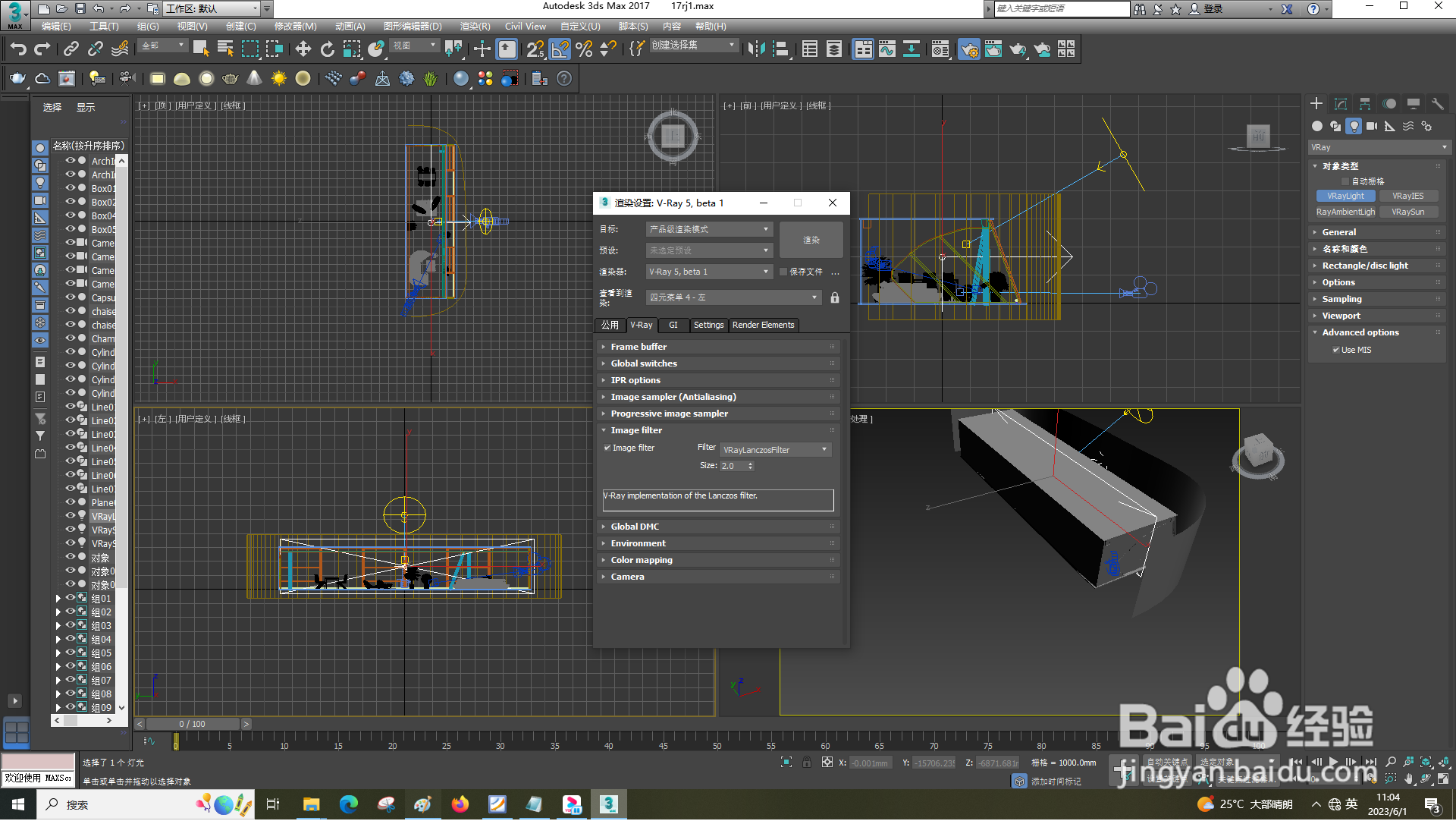Click the Undo arrow in main toolbar
Image resolution: width=1456 pixels, height=821 pixels.
(18, 49)
